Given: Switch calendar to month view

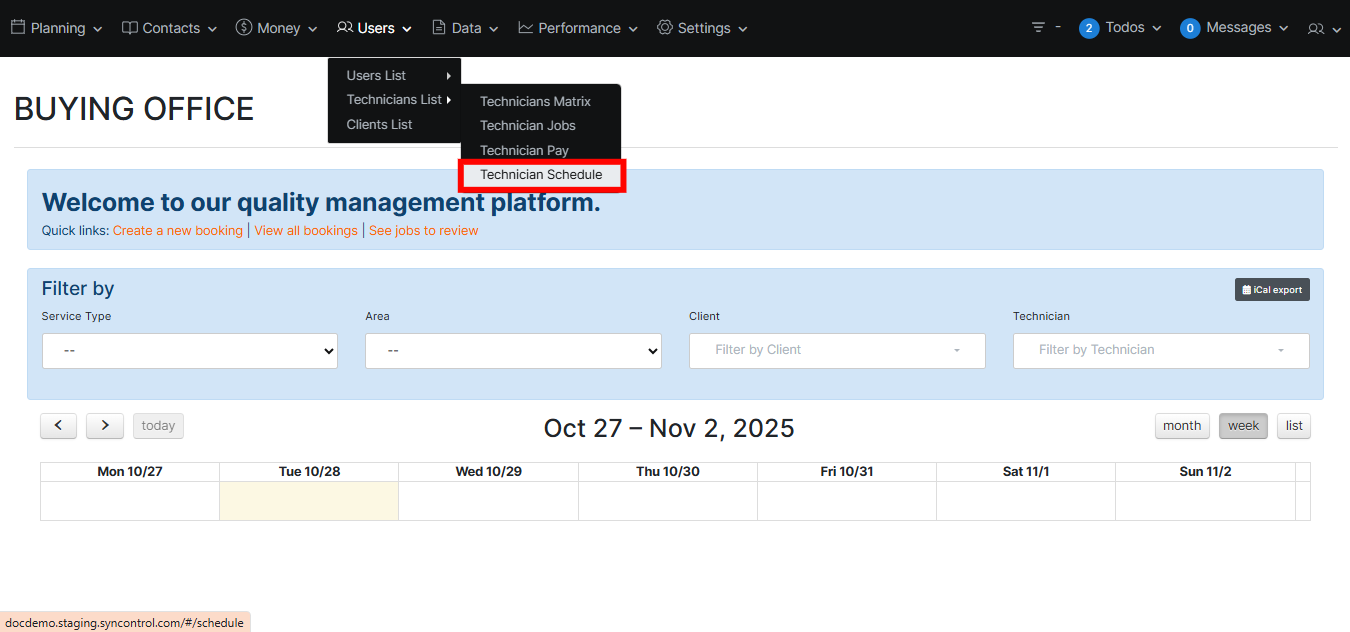Looking at the screenshot, I should (1181, 426).
